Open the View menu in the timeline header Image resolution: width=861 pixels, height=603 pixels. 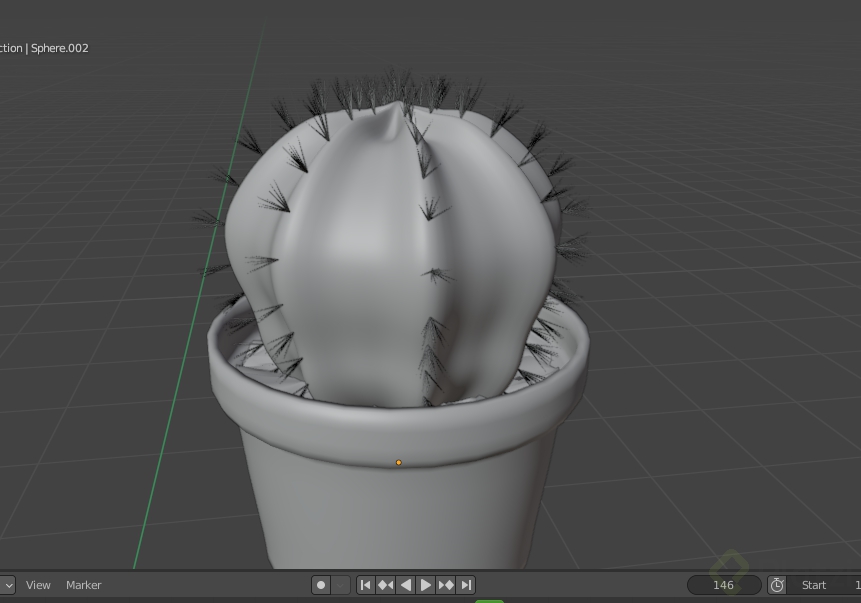pyautogui.click(x=38, y=585)
